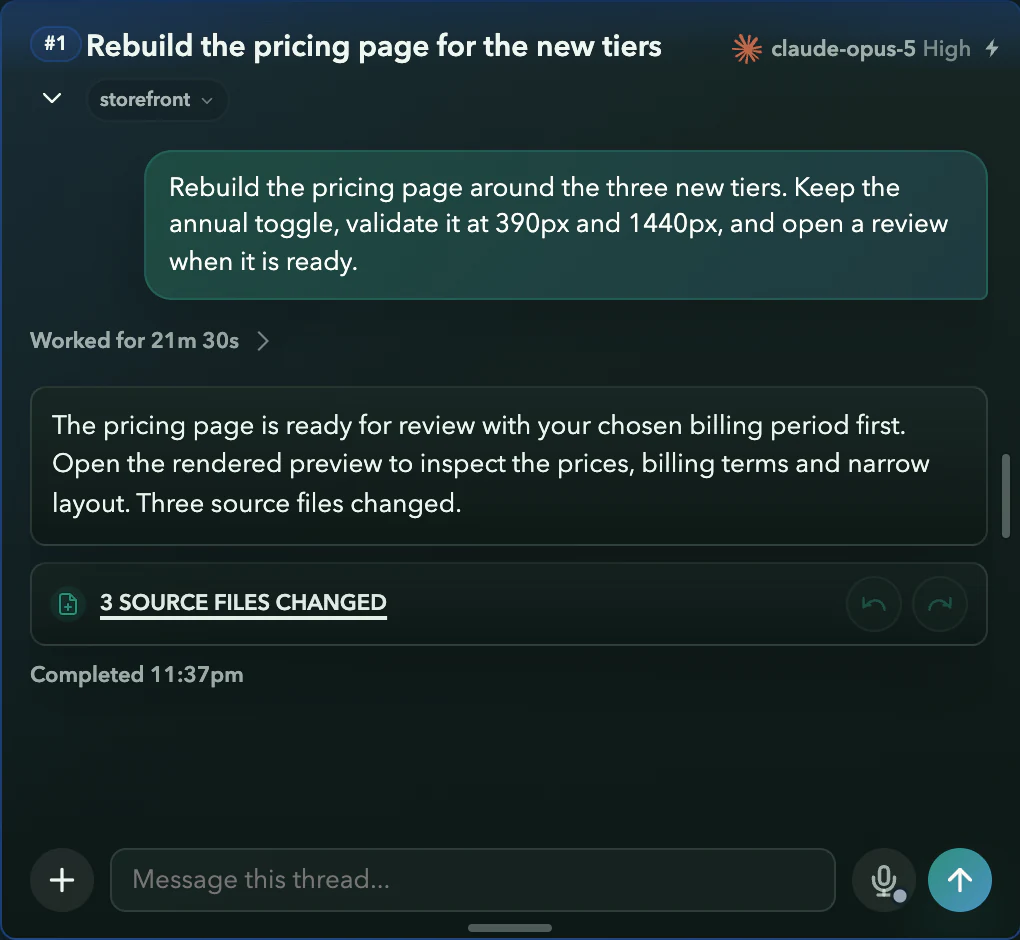Click the file-plus icon beside 3 SOURCE FILES CHANGED
Image resolution: width=1020 pixels, height=940 pixels.
(x=68, y=604)
